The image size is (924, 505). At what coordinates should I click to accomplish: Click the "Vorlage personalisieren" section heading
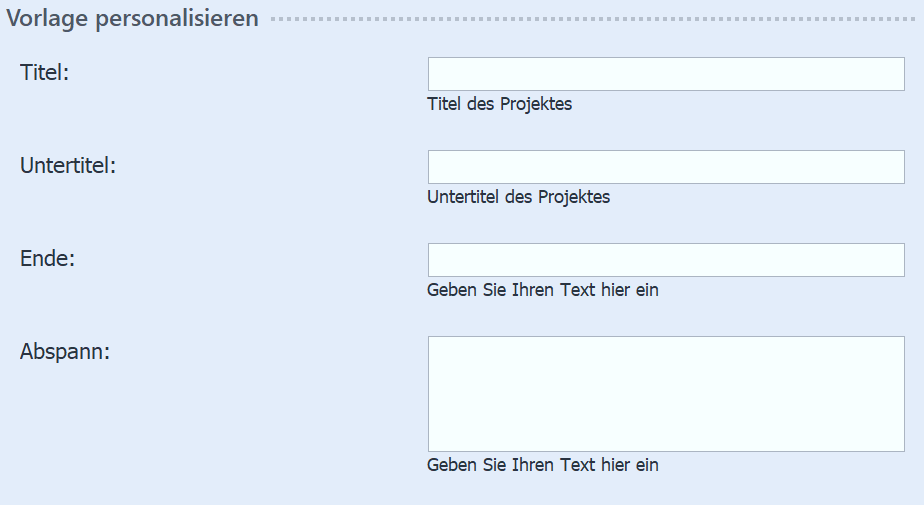[x=133, y=19]
